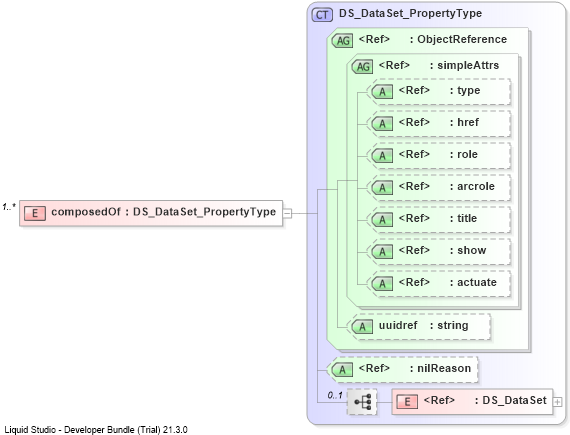570x435 pixels.
Task: Click the E icon of DS_DataSet element
Action: point(407,402)
